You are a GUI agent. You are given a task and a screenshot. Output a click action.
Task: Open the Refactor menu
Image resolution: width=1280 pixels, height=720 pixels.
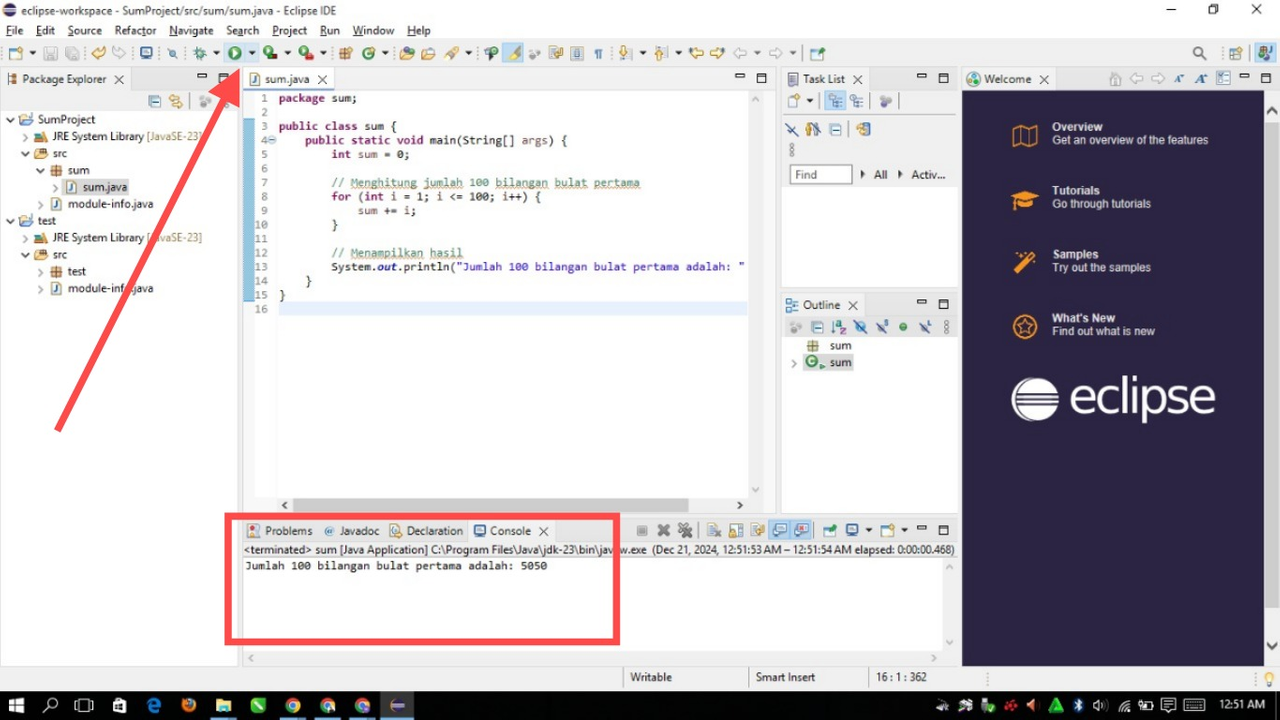pyautogui.click(x=135, y=30)
